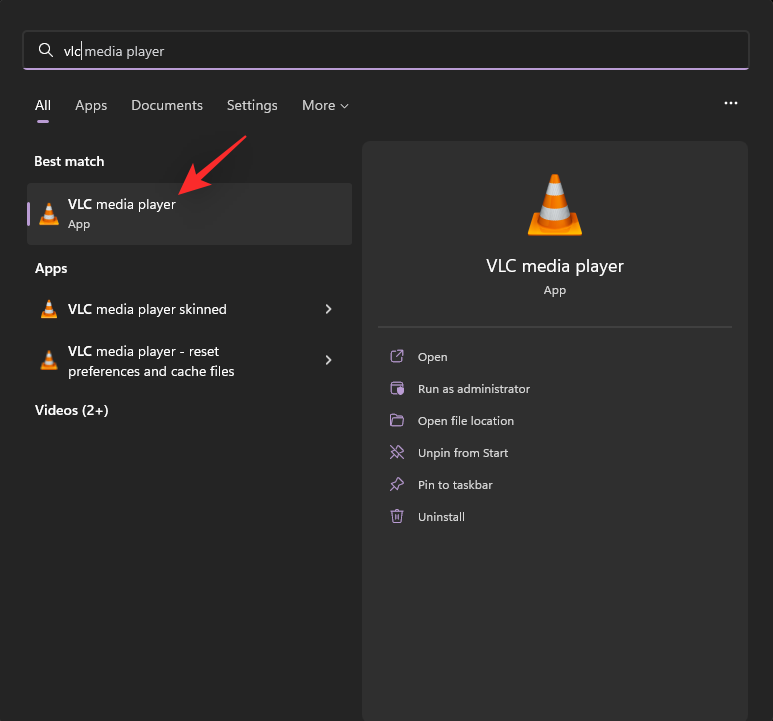Click the Videos (2+) heading
The height and width of the screenshot is (721, 773).
[71, 411]
